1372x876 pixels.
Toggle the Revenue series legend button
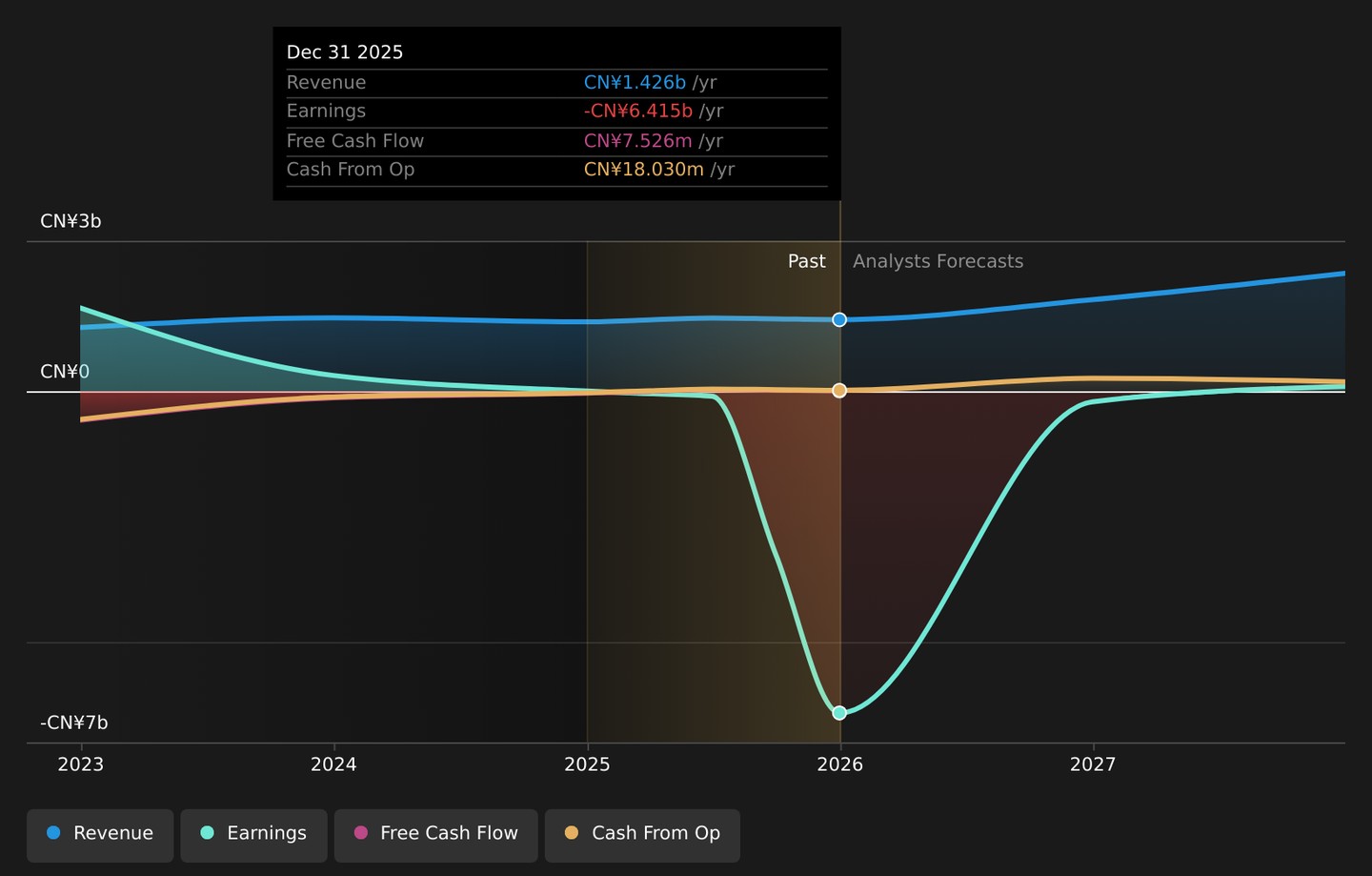pos(100,835)
